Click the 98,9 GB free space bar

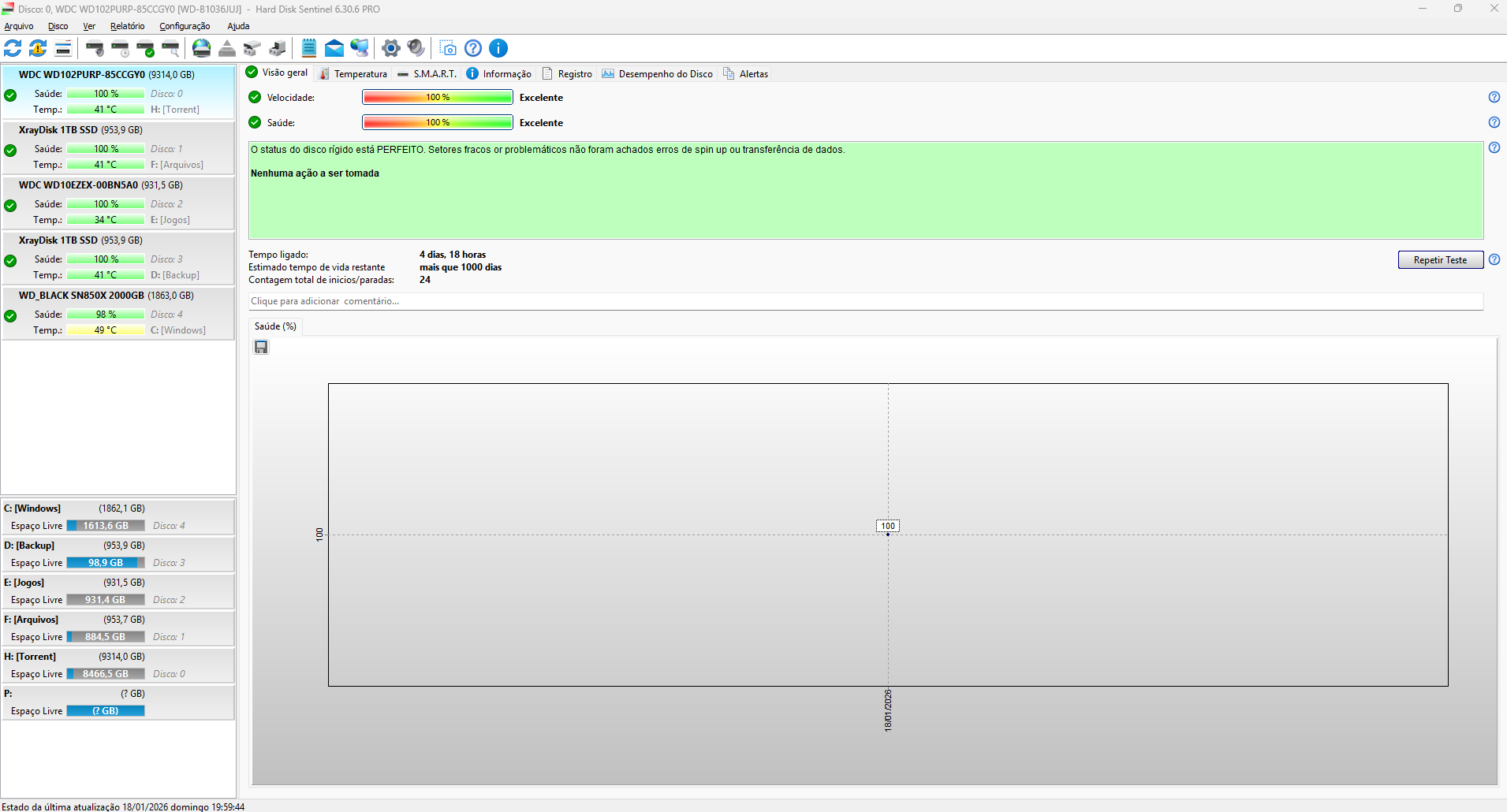(106, 563)
